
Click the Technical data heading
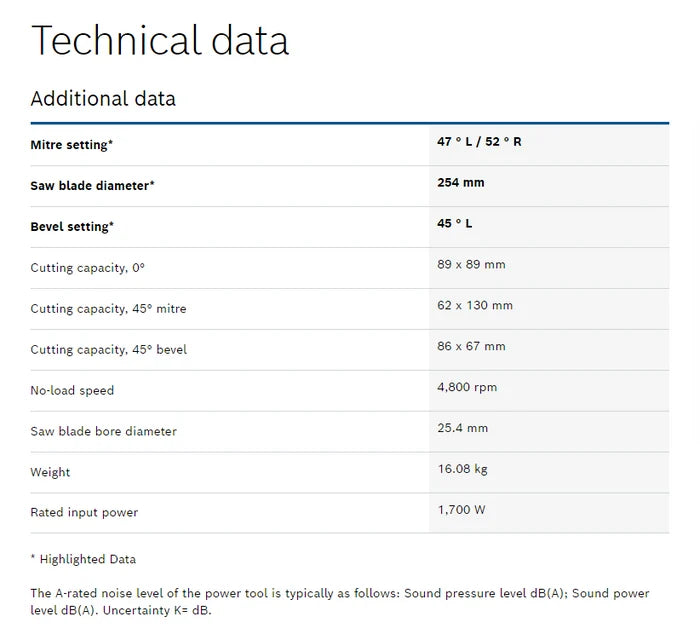tap(160, 40)
